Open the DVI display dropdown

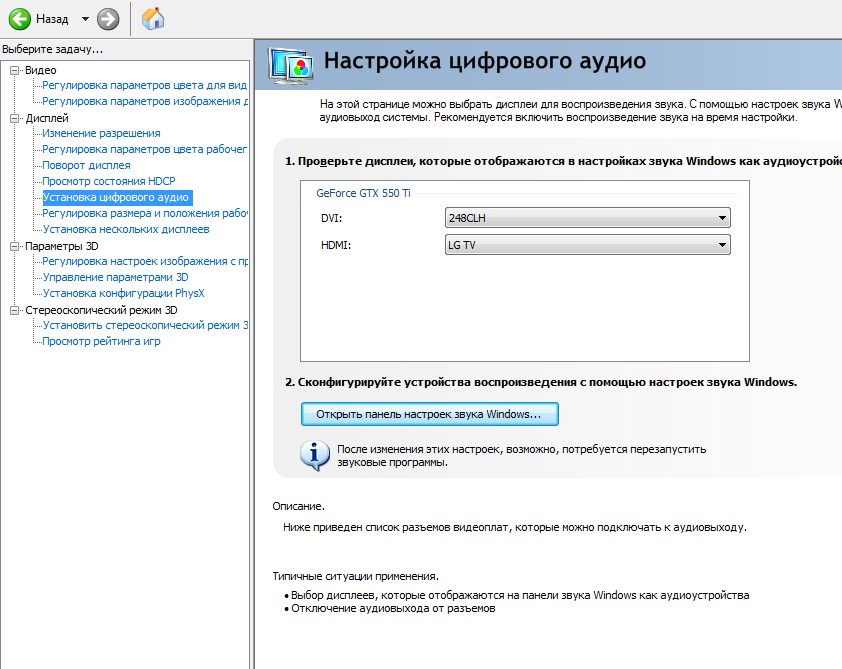587,218
